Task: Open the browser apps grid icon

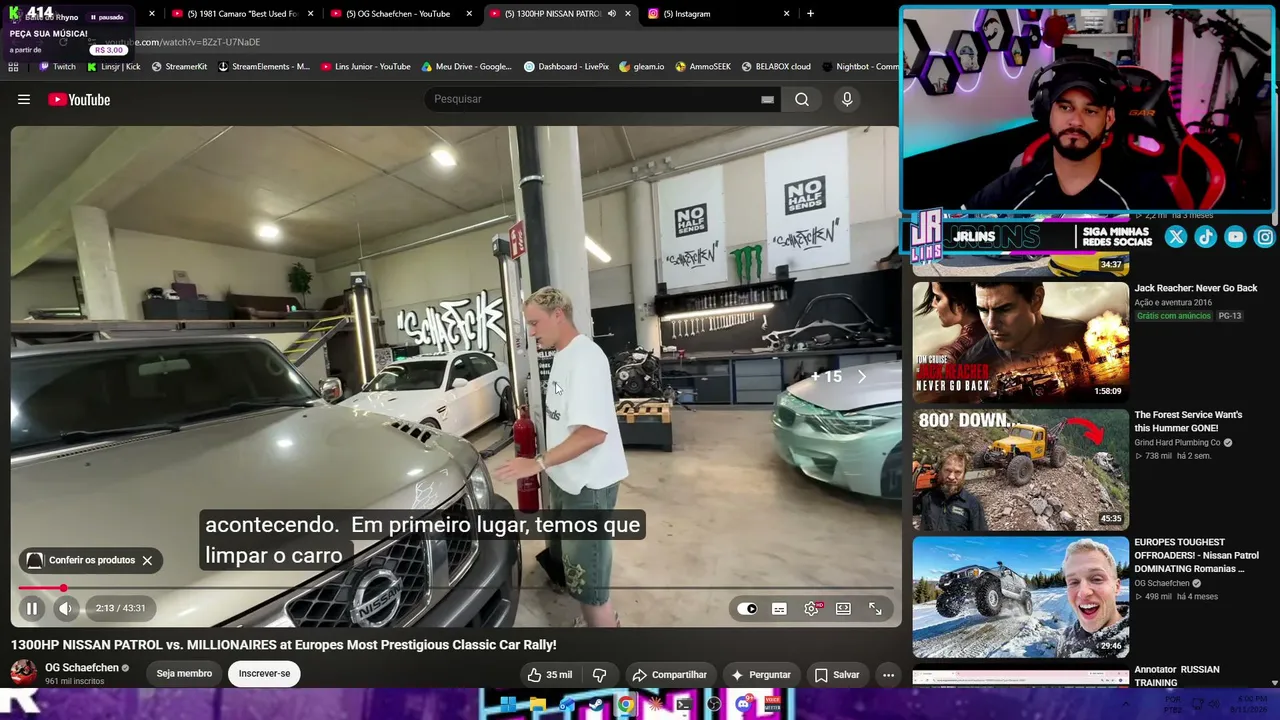Action: click(13, 67)
